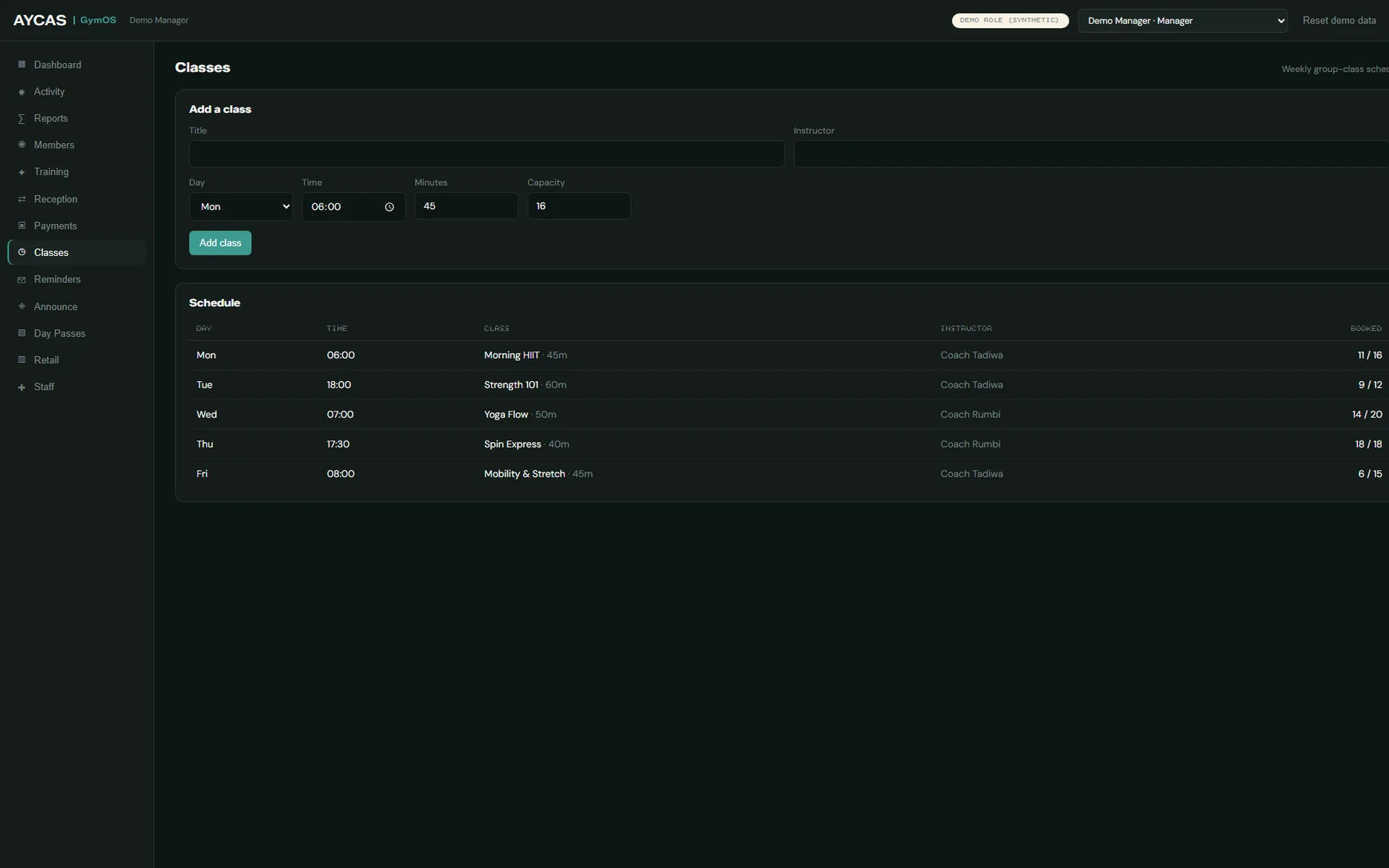Screen dimensions: 1389x868
Task: Click the Capacity field showing 16
Action: (579, 206)
